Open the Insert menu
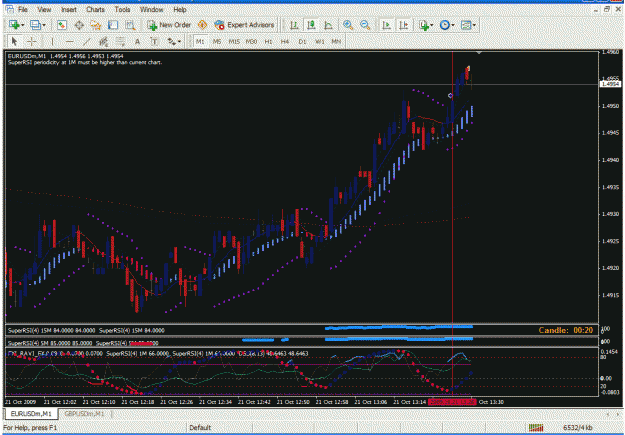Screen dimensions: 625x435 (x=69, y=9)
